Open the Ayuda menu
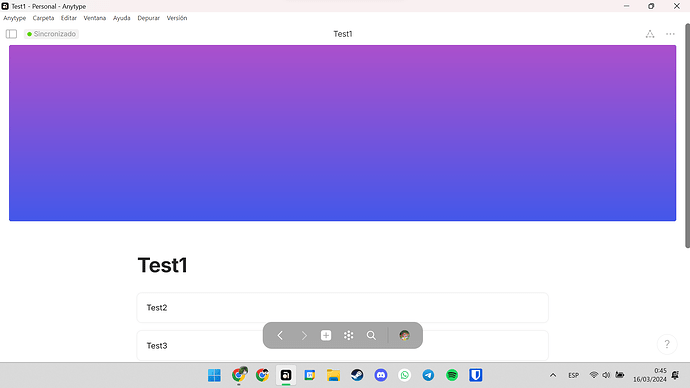 click(121, 18)
